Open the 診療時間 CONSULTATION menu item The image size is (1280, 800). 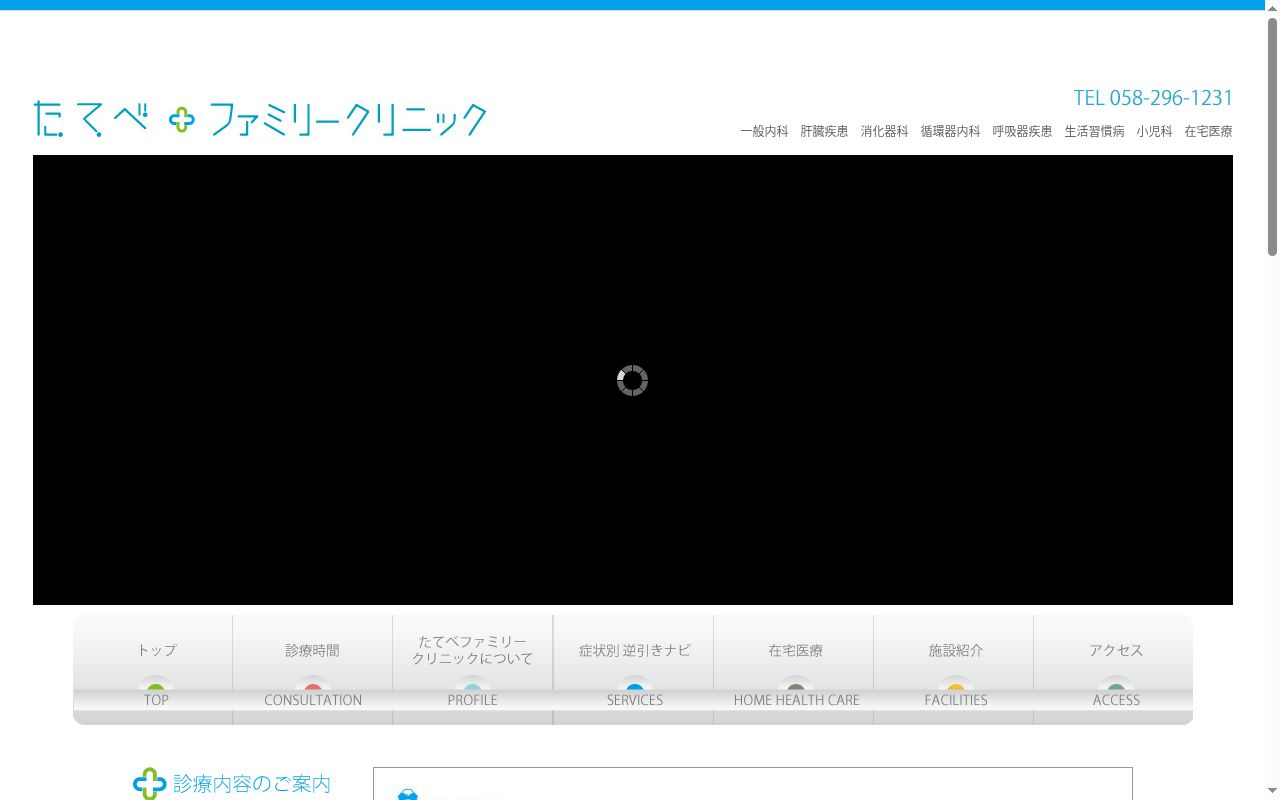[x=313, y=670]
